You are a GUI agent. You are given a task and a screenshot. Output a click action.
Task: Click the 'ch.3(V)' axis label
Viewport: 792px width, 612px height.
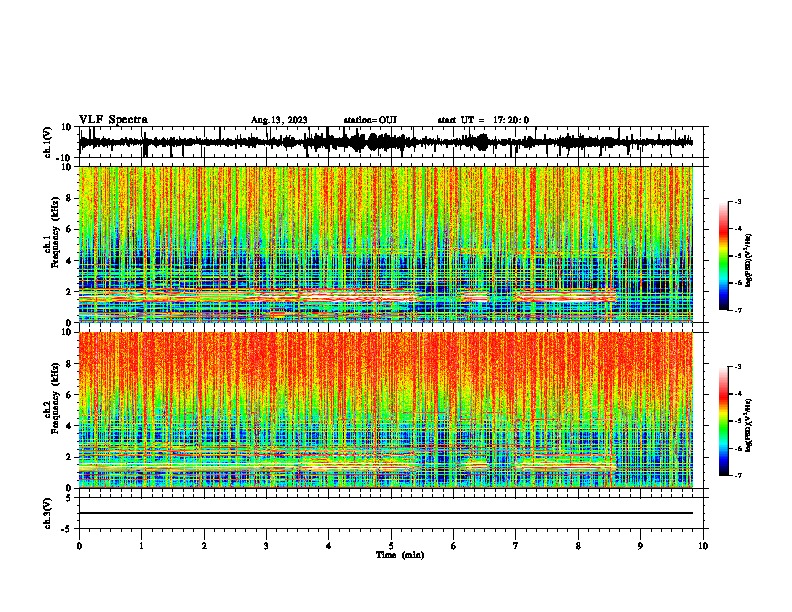tap(48, 513)
